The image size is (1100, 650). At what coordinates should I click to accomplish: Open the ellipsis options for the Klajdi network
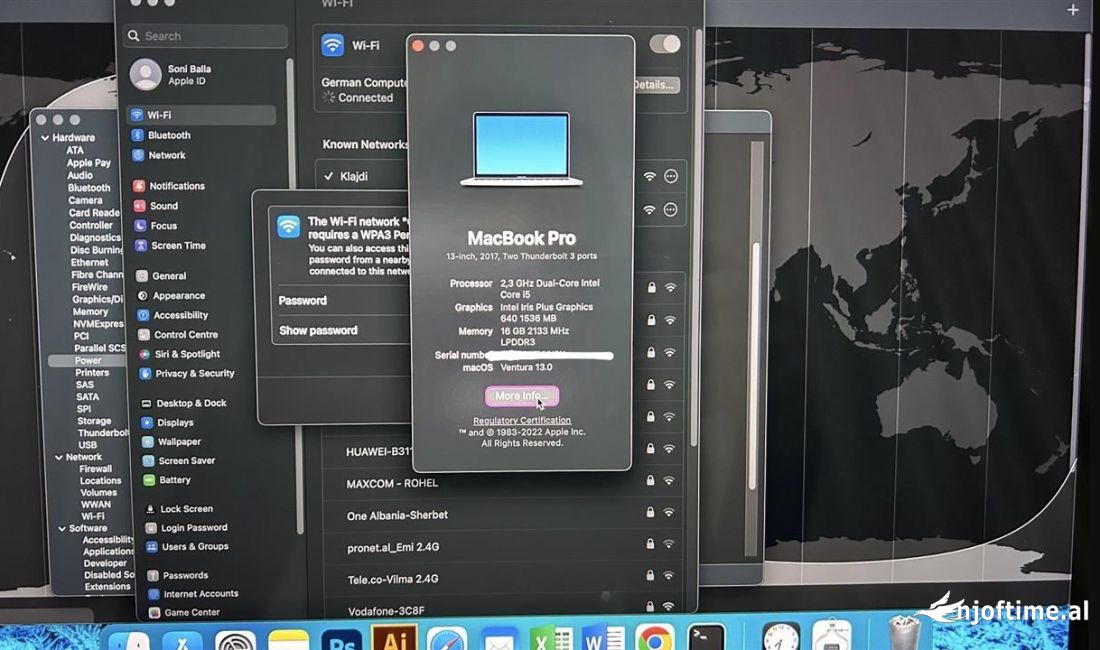[x=671, y=176]
